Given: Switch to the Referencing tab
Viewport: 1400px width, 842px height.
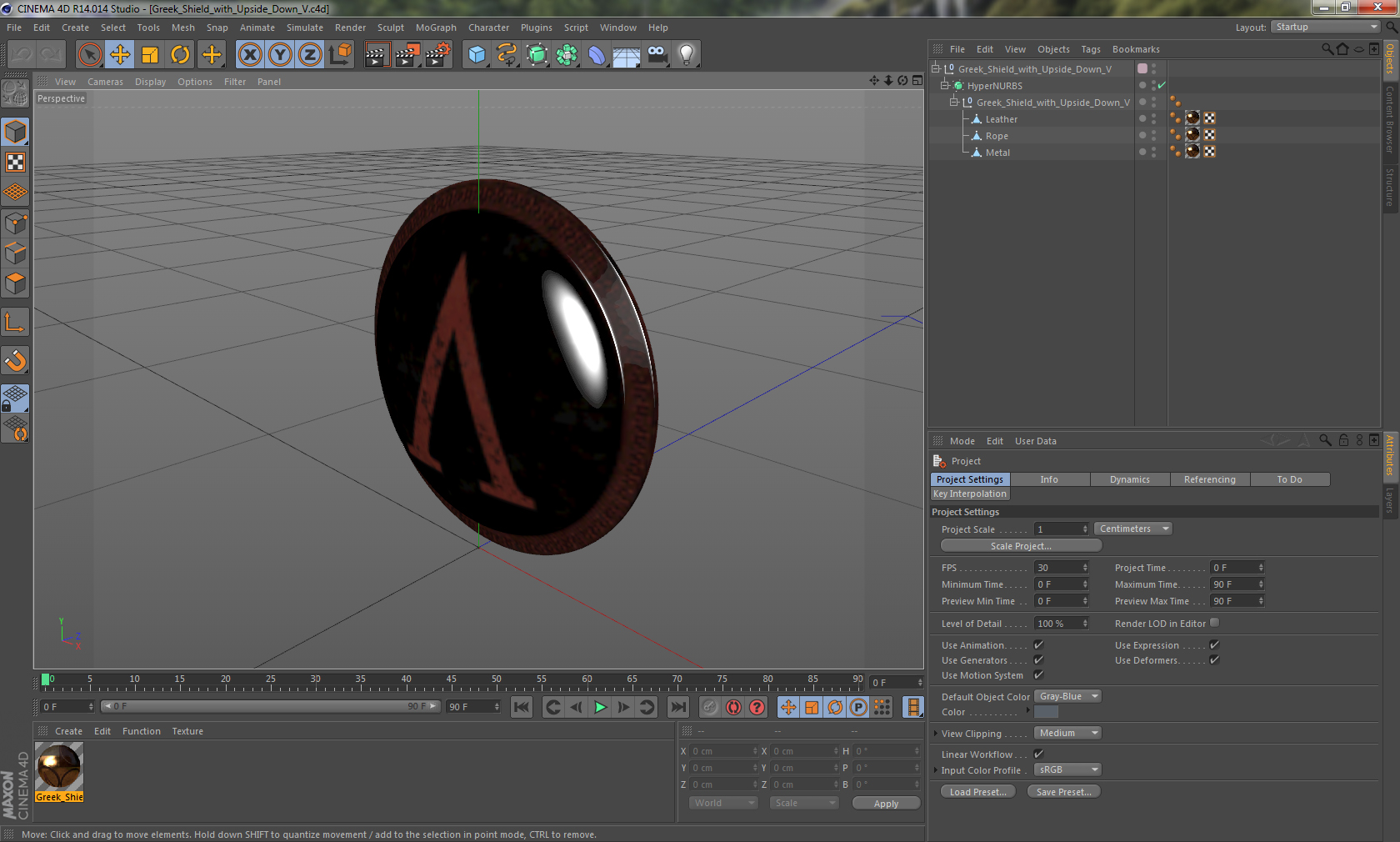Looking at the screenshot, I should (x=1210, y=479).
